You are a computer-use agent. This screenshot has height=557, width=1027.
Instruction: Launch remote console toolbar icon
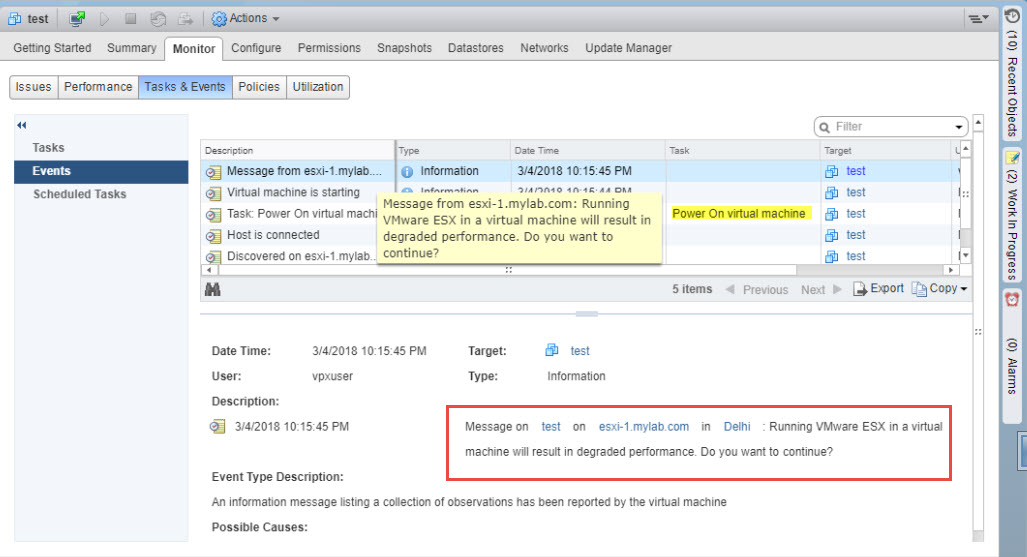77,18
